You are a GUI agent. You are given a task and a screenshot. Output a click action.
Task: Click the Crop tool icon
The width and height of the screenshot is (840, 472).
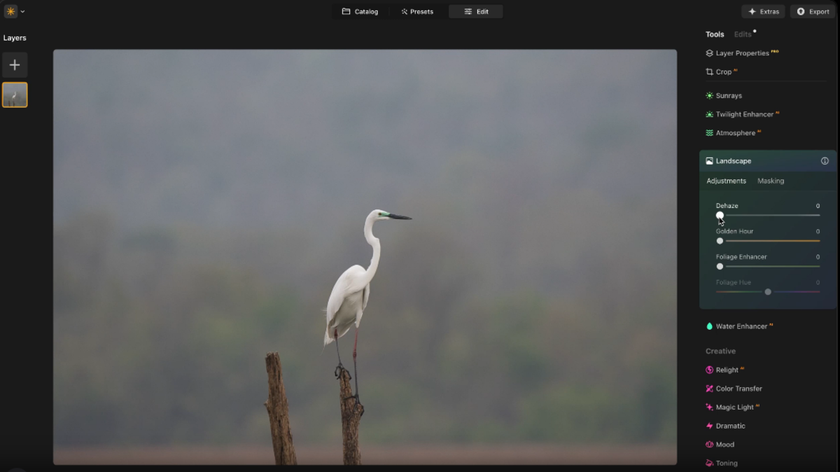709,72
